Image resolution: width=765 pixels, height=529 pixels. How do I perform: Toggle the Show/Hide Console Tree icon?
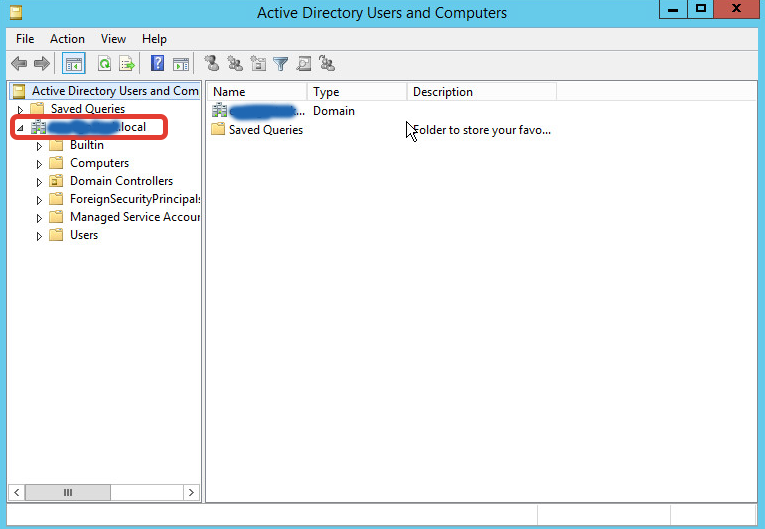click(x=74, y=64)
